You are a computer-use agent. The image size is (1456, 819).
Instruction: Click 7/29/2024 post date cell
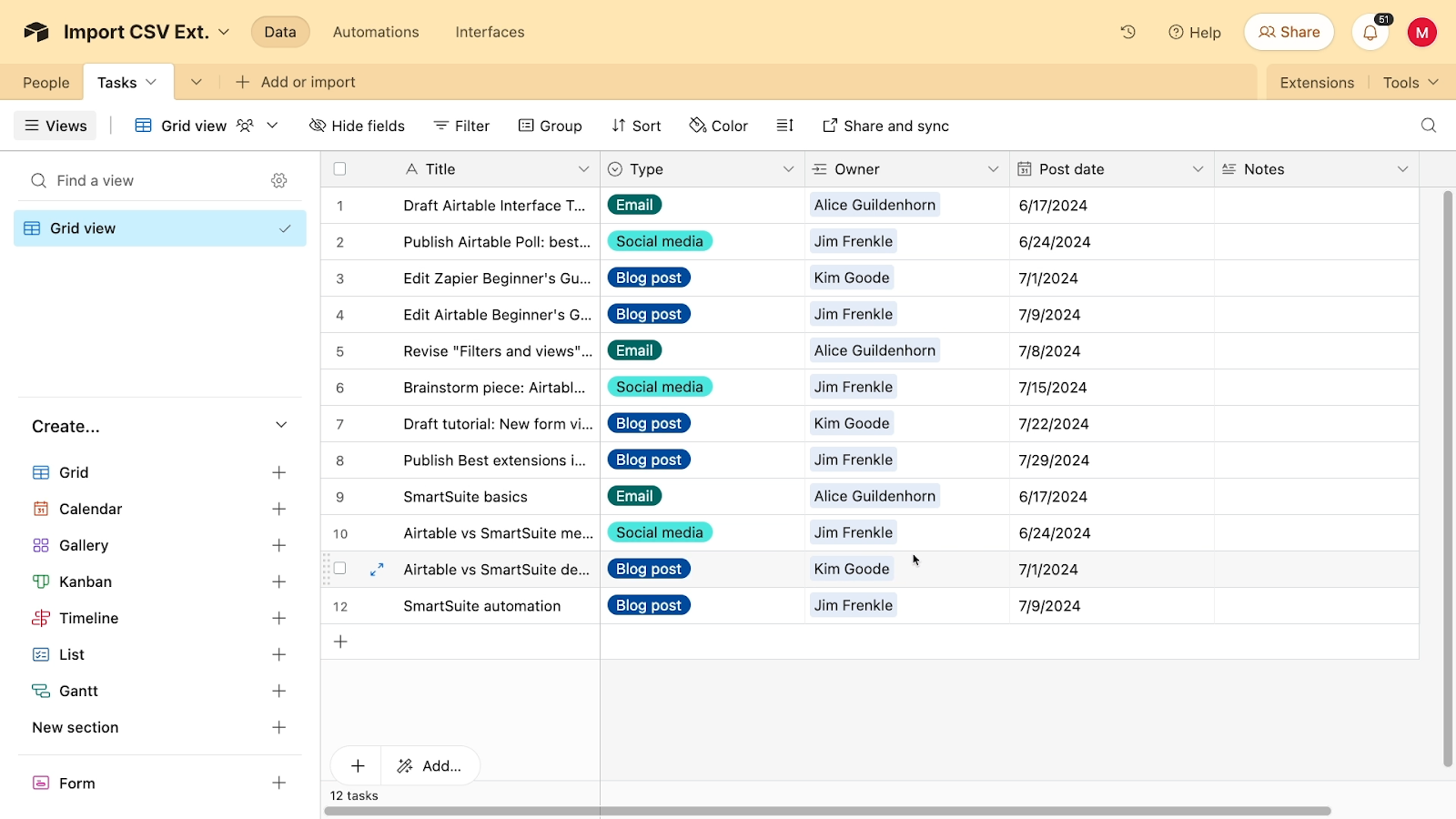(1112, 460)
